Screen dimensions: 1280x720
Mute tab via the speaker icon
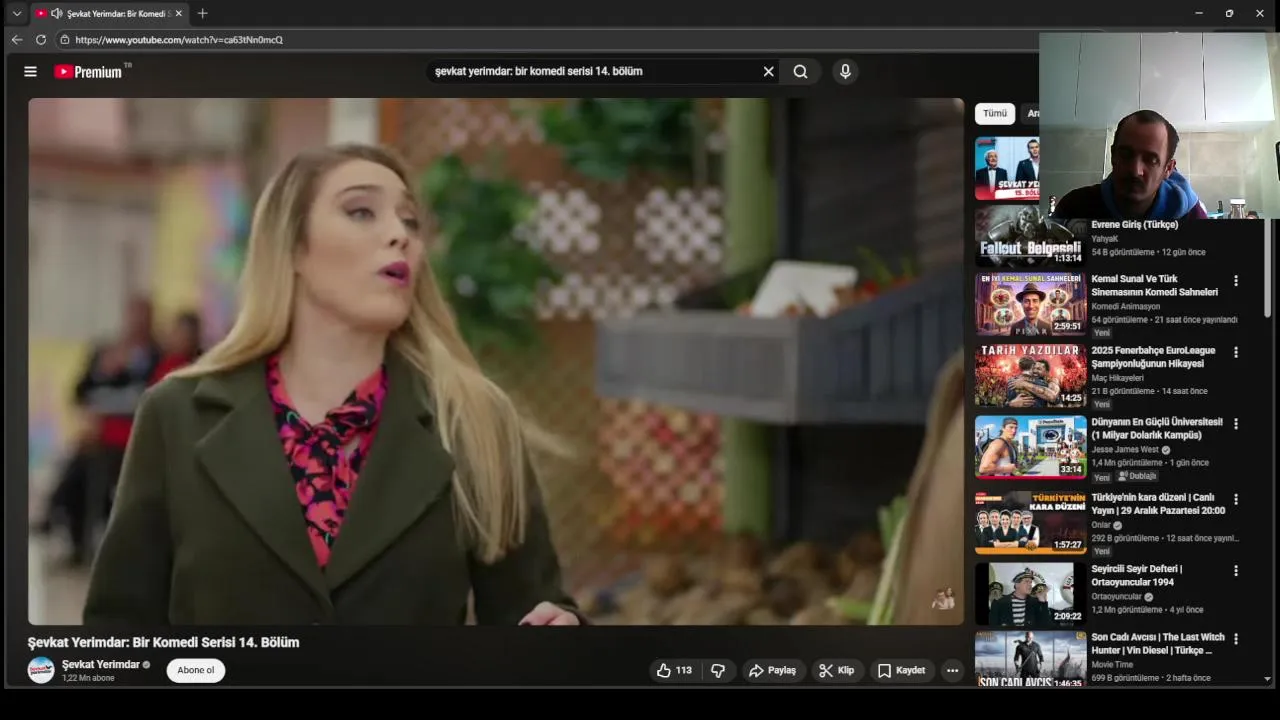point(57,13)
